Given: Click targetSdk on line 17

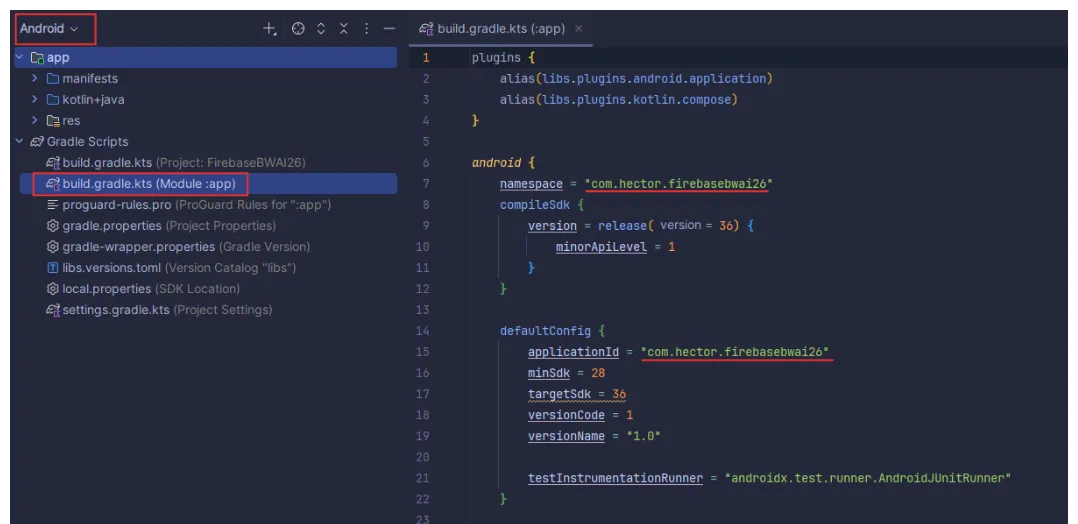Looking at the screenshot, I should [x=560, y=393].
